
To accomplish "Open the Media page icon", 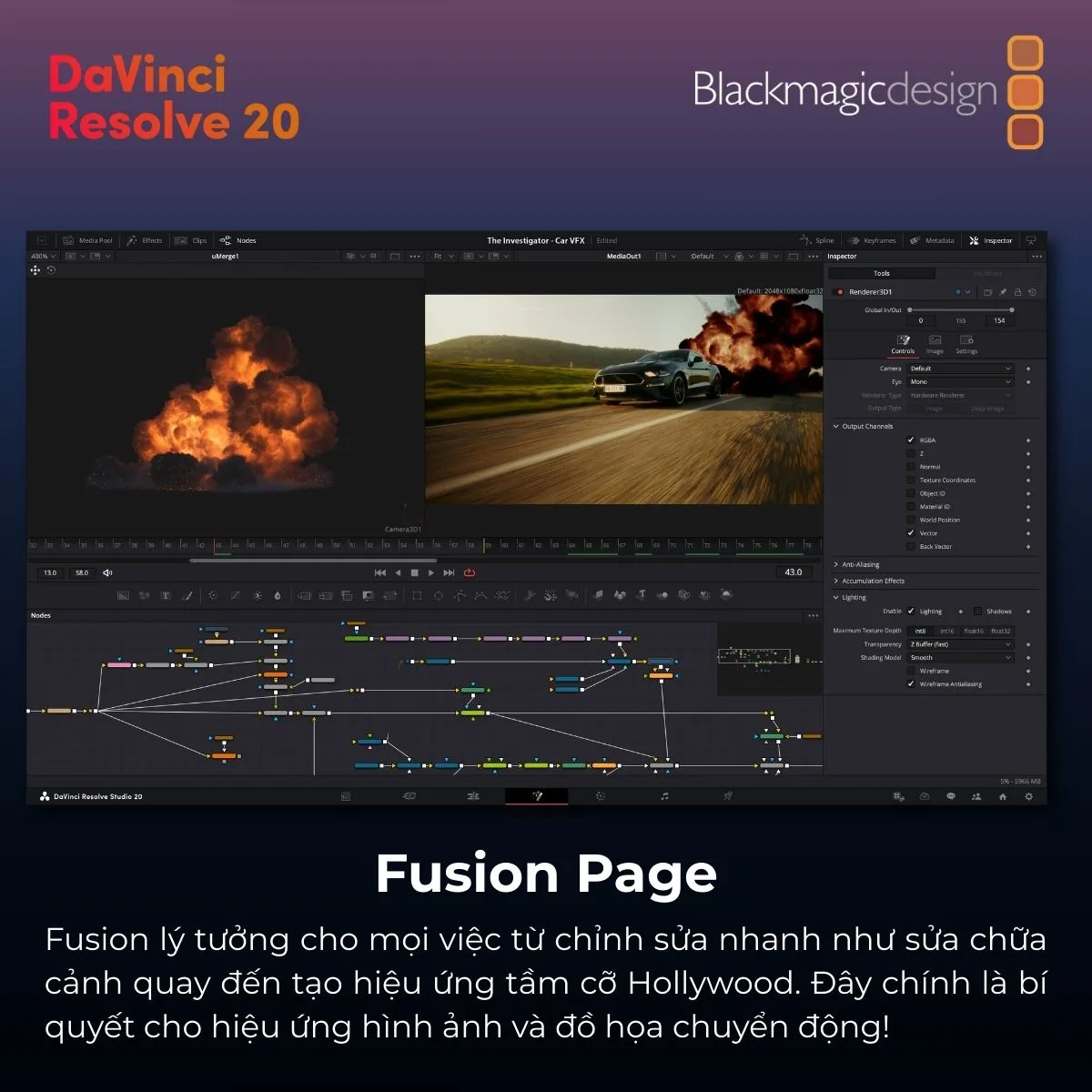I will [346, 796].
